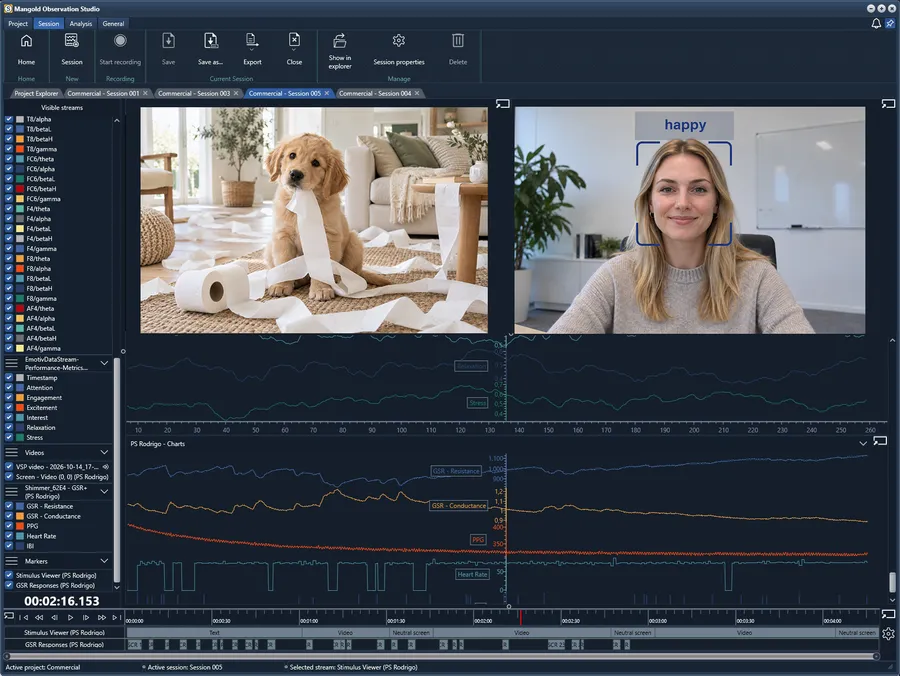Click the GSR - Conductance chart label

459,506
